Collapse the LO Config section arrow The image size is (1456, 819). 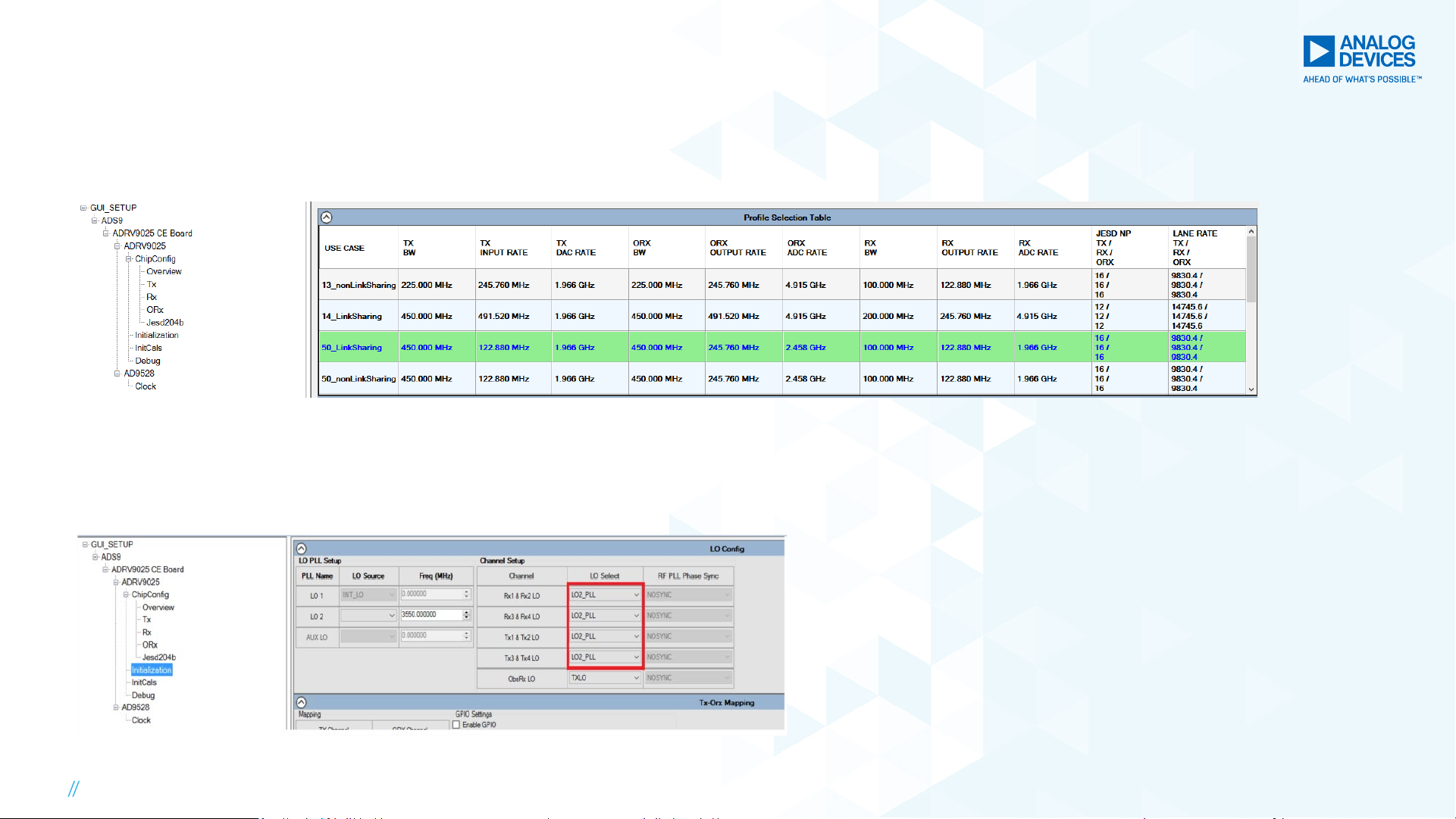pos(302,549)
